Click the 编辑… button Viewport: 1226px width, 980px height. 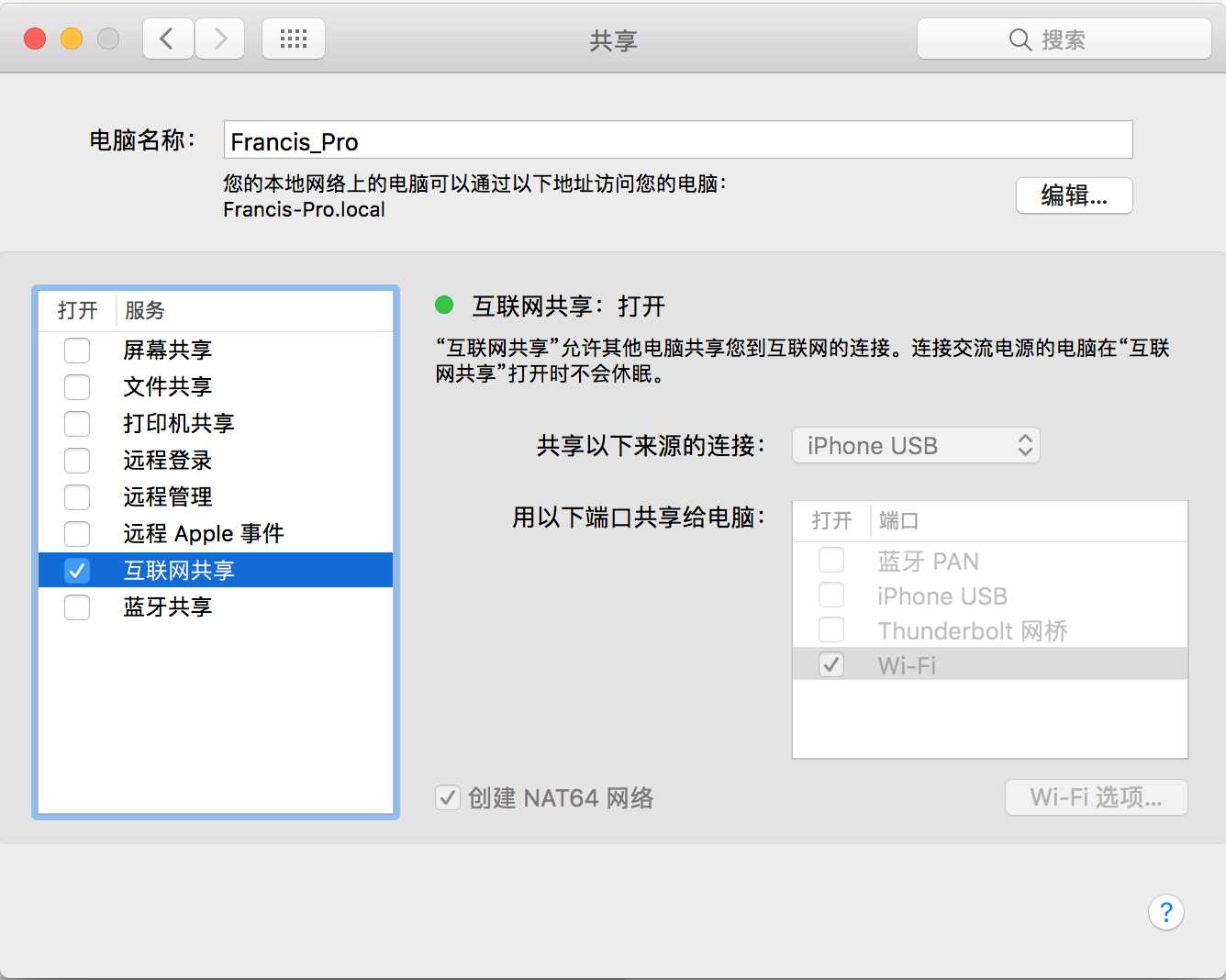(x=1074, y=195)
